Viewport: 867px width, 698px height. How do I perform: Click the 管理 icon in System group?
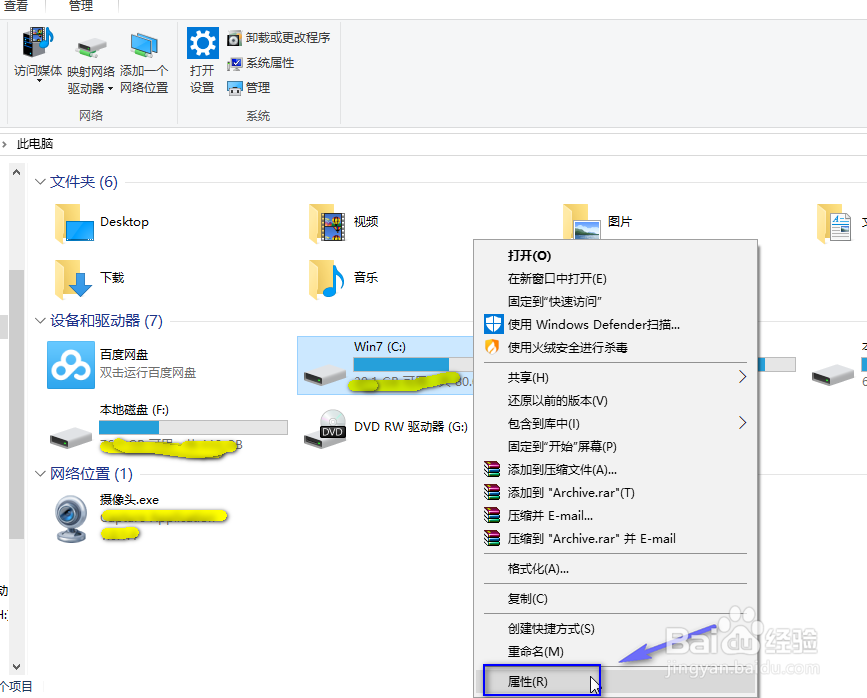click(x=247, y=87)
